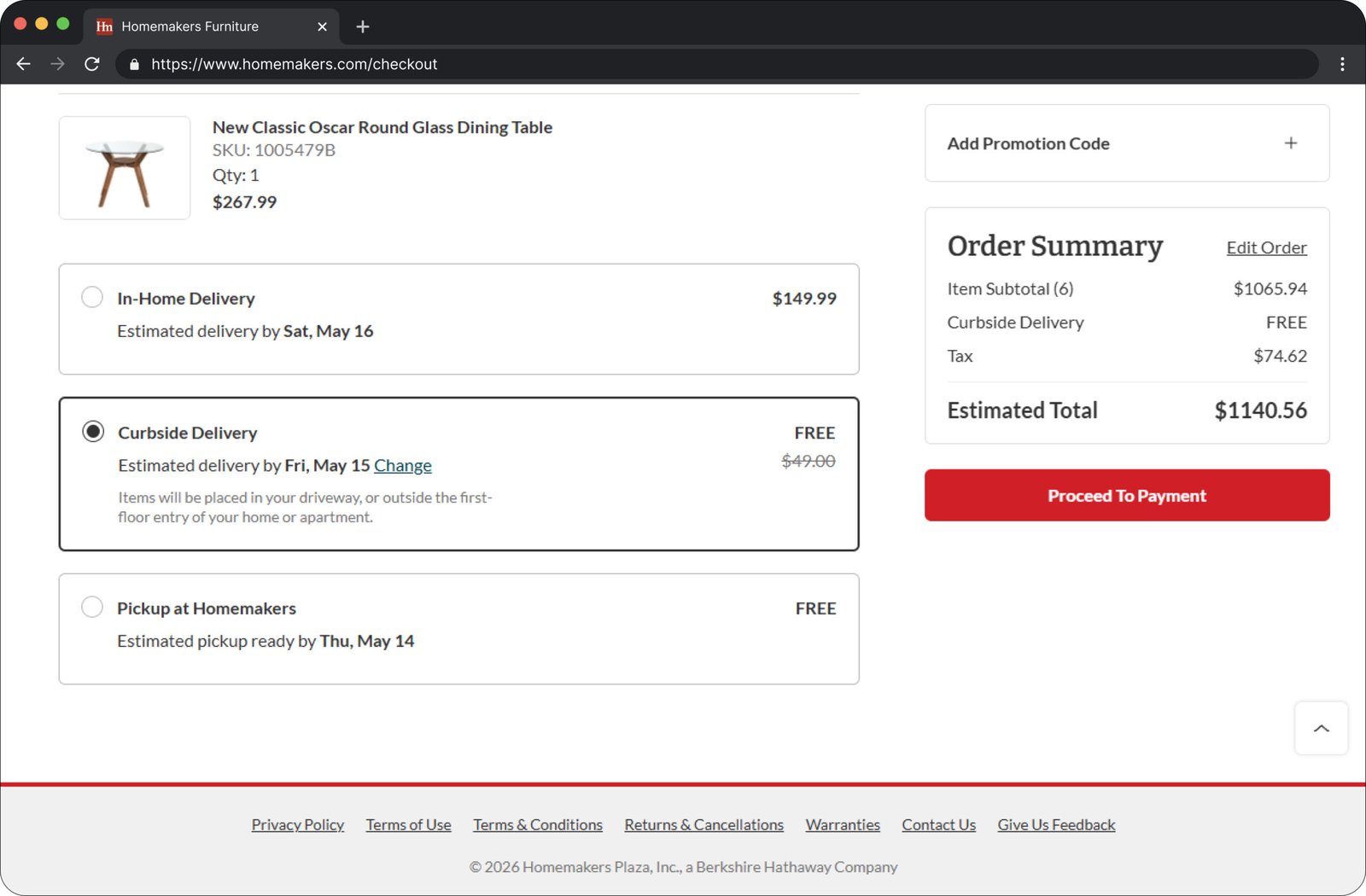This screenshot has height=896, width=1366.
Task: Choose Pickup at Homemakers option
Action: (x=92, y=607)
